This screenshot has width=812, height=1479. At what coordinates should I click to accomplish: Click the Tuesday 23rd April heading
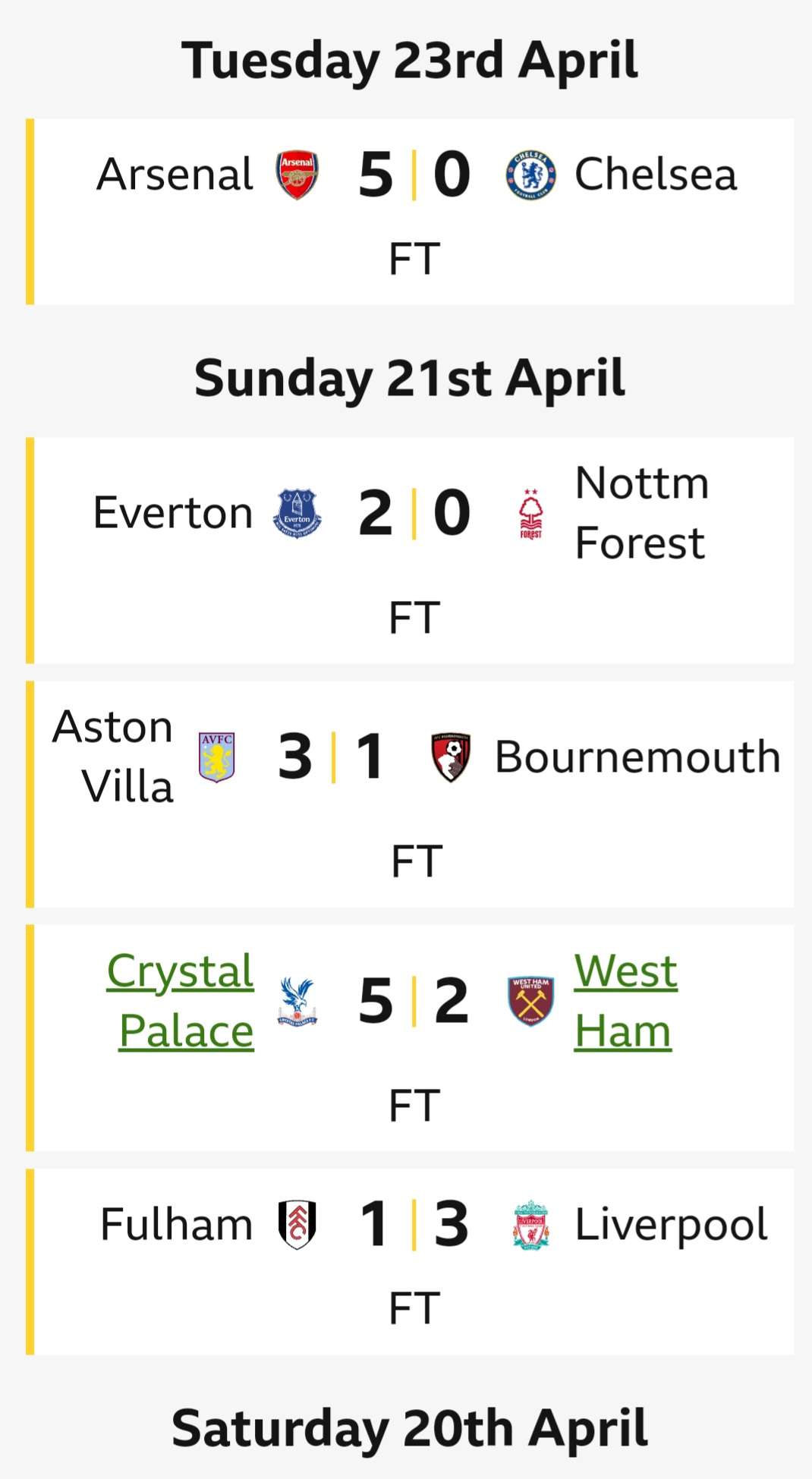click(x=410, y=60)
